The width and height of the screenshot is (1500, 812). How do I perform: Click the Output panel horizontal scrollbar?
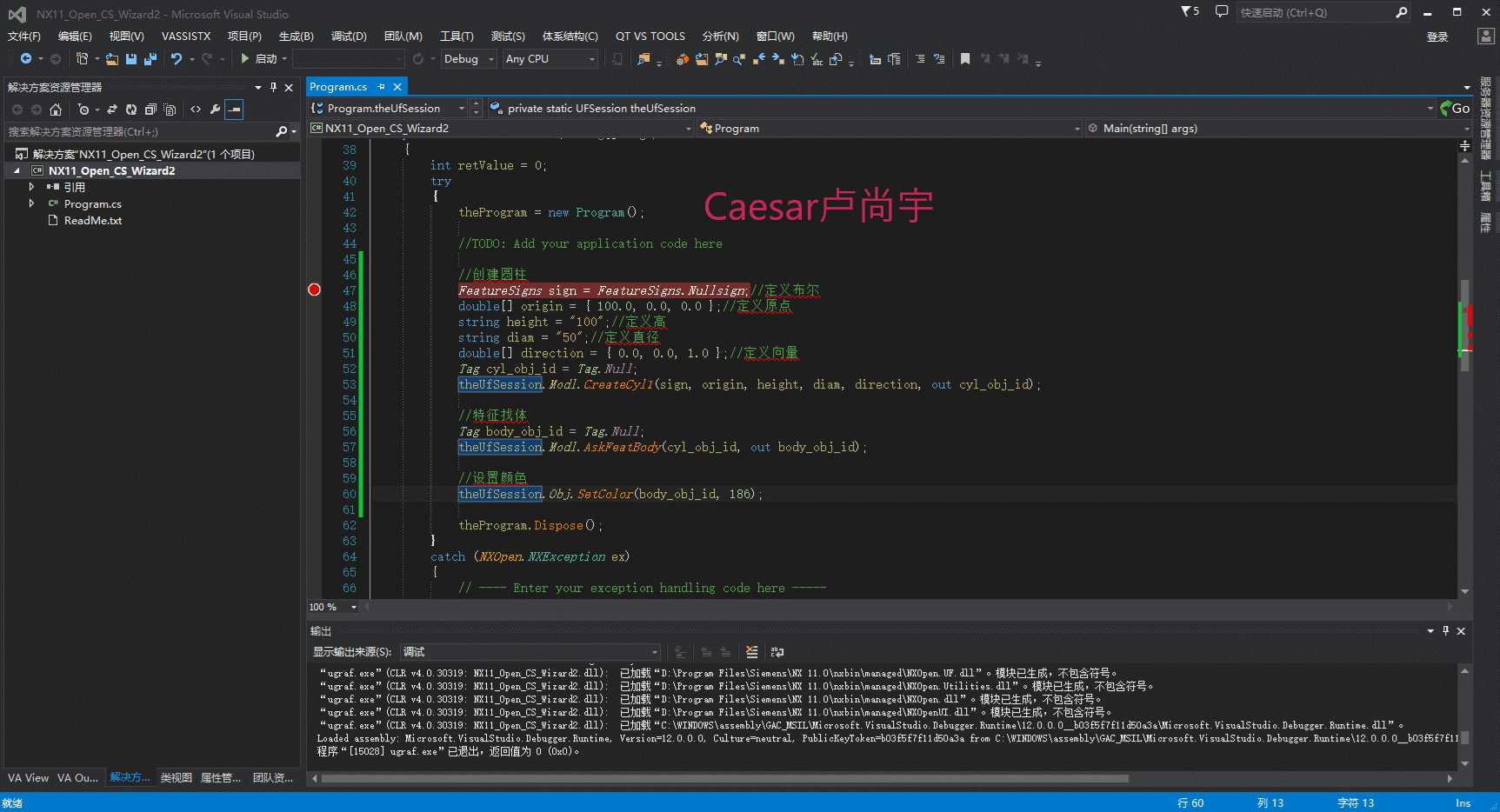point(724,779)
